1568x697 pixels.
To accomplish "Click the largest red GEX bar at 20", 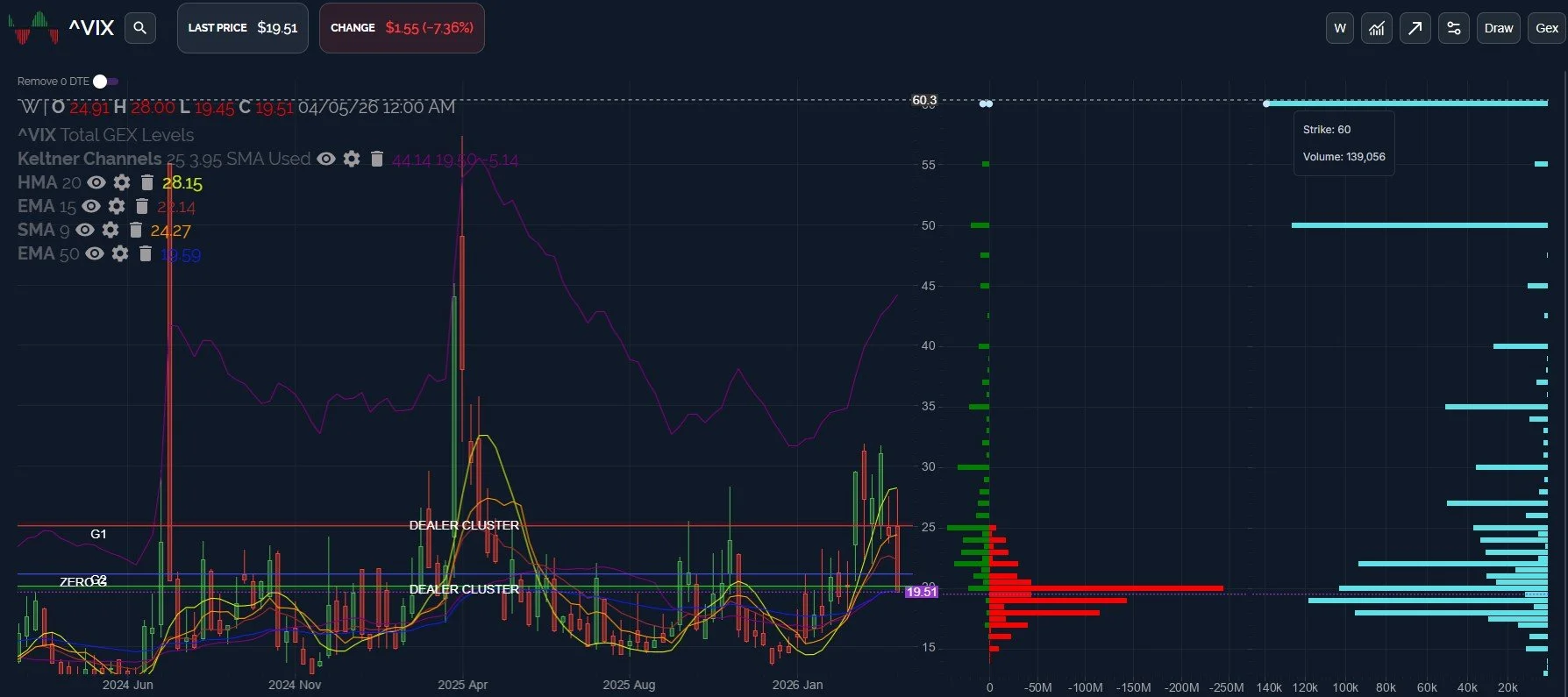I will (1106, 588).
